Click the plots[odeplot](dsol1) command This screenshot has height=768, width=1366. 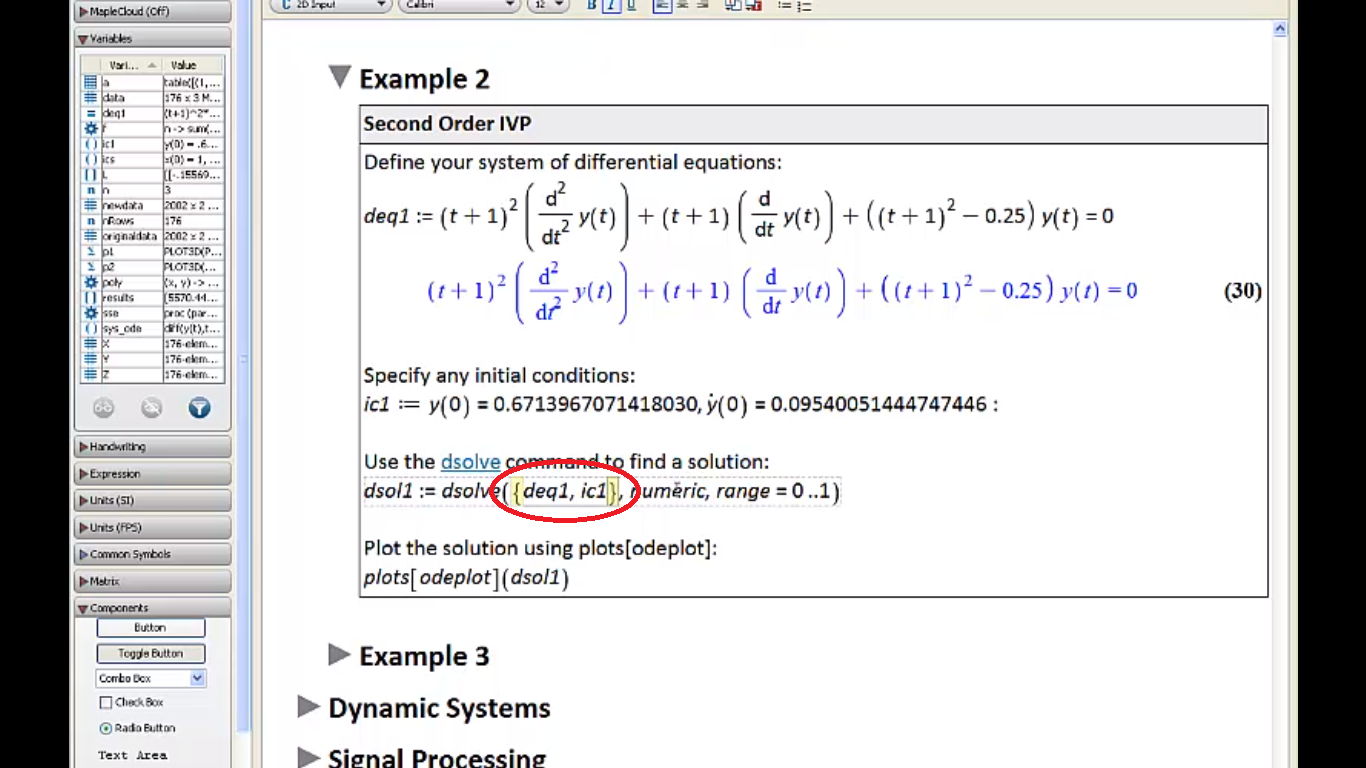[x=466, y=578]
